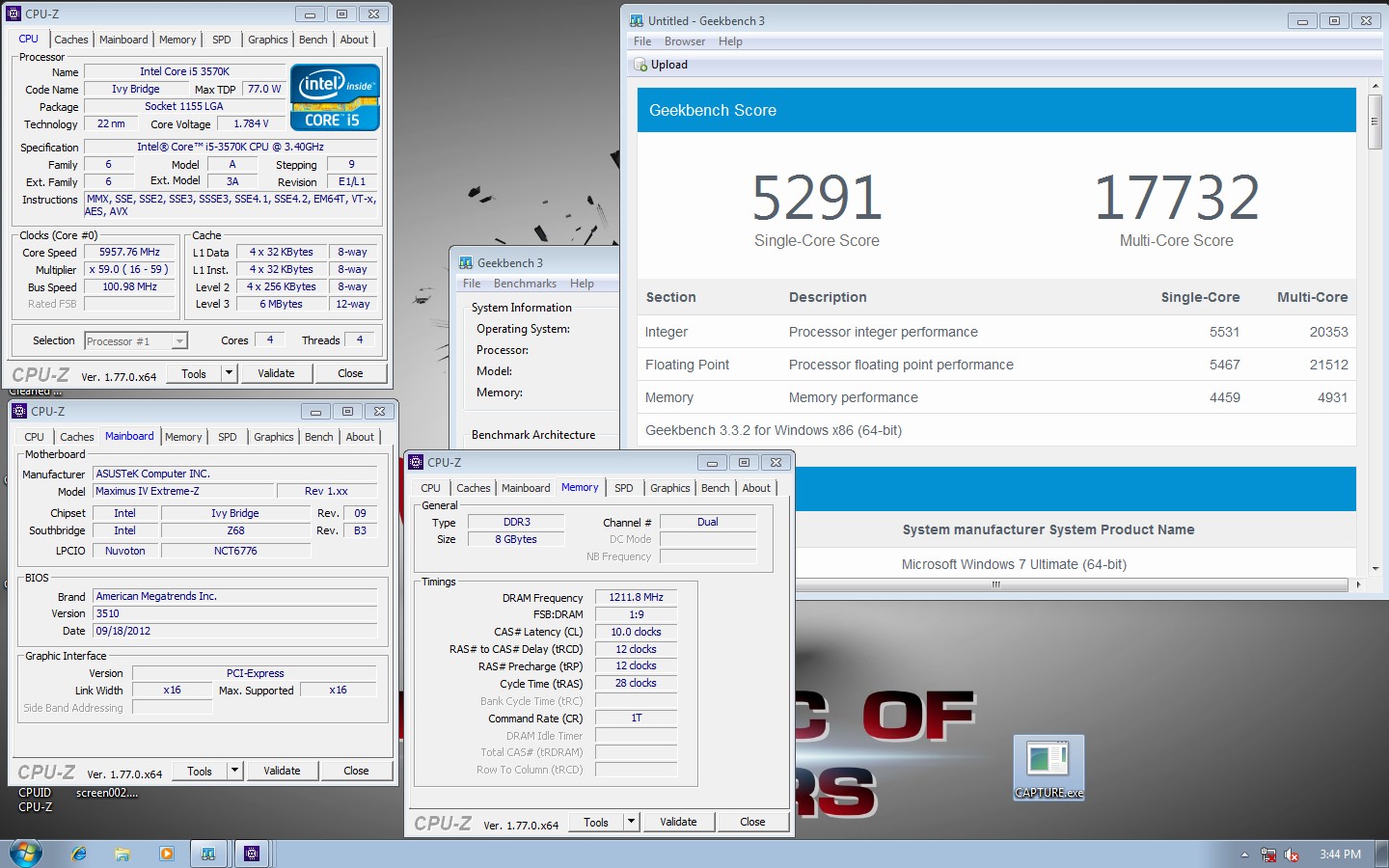
Task: Open the Browser menu in Untitled Geekbench window
Action: [x=685, y=41]
